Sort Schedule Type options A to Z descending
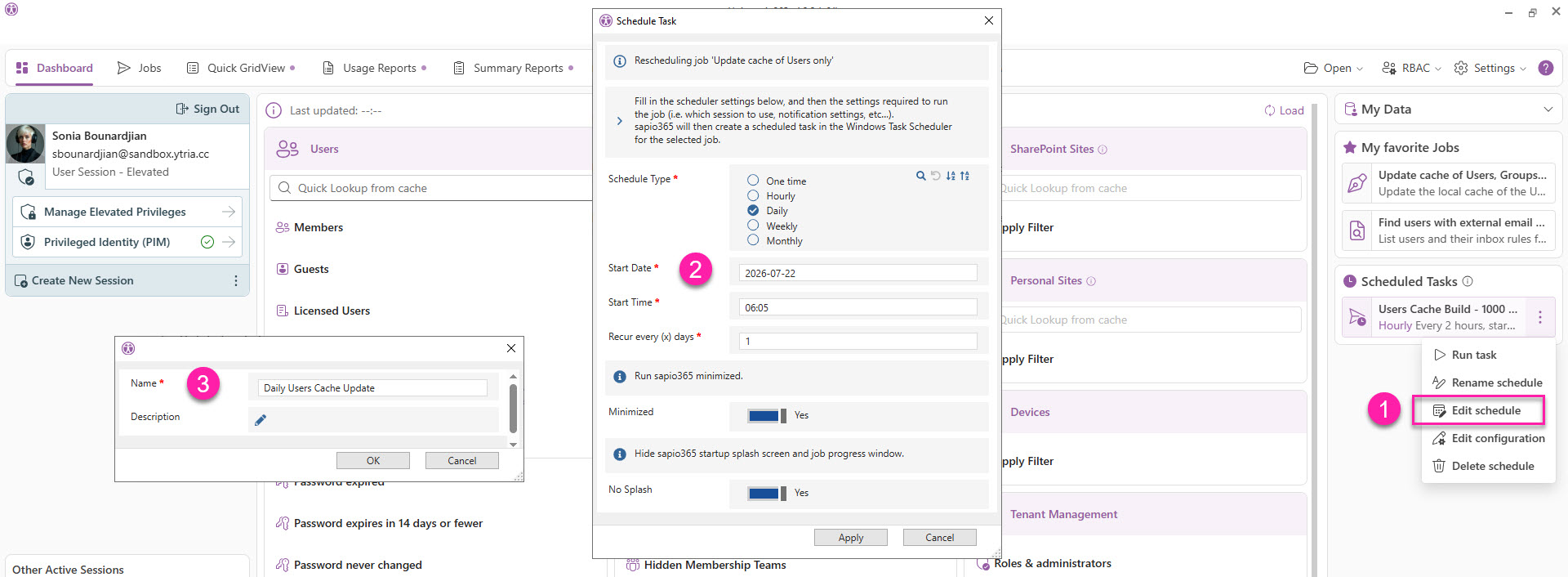 tap(951, 176)
